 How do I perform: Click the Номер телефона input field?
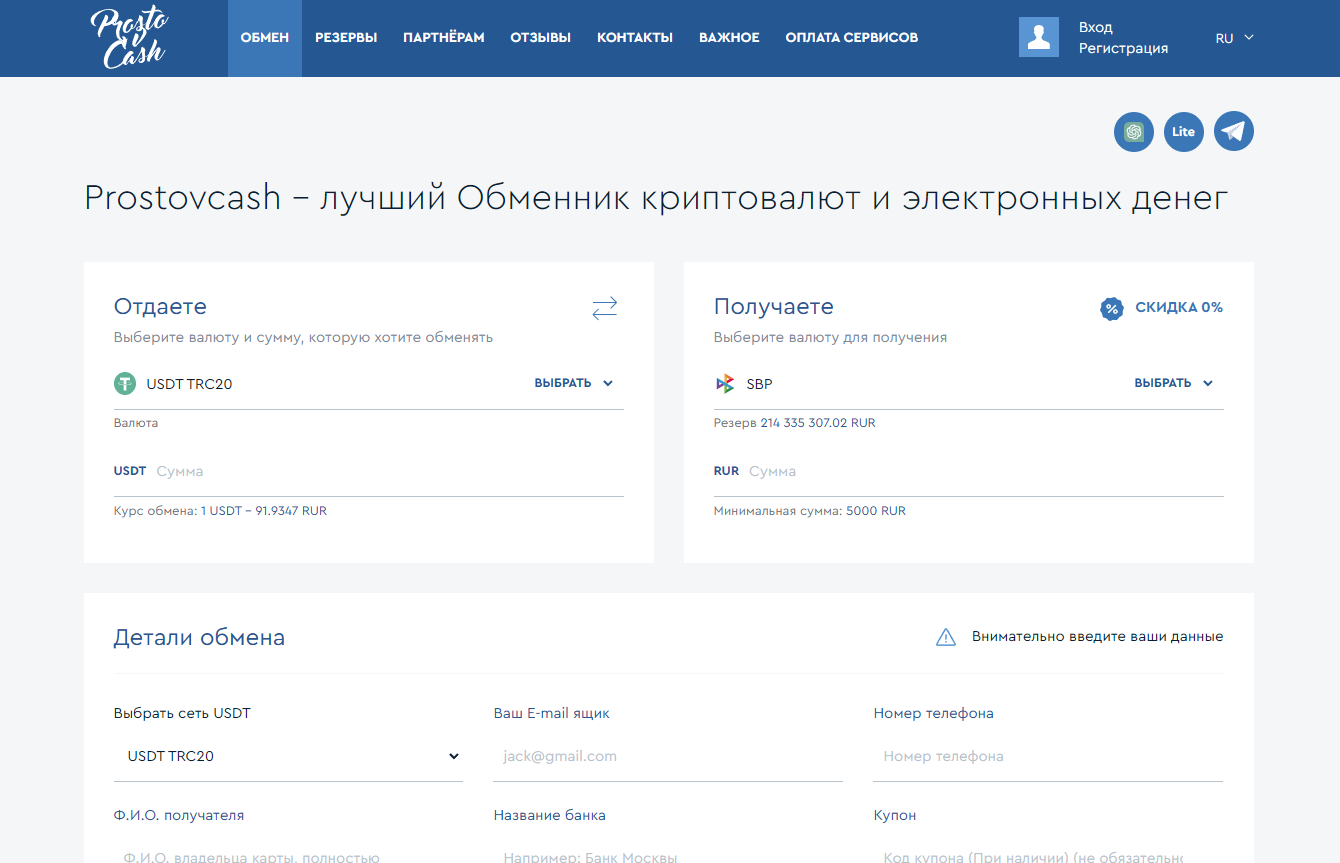point(1048,756)
